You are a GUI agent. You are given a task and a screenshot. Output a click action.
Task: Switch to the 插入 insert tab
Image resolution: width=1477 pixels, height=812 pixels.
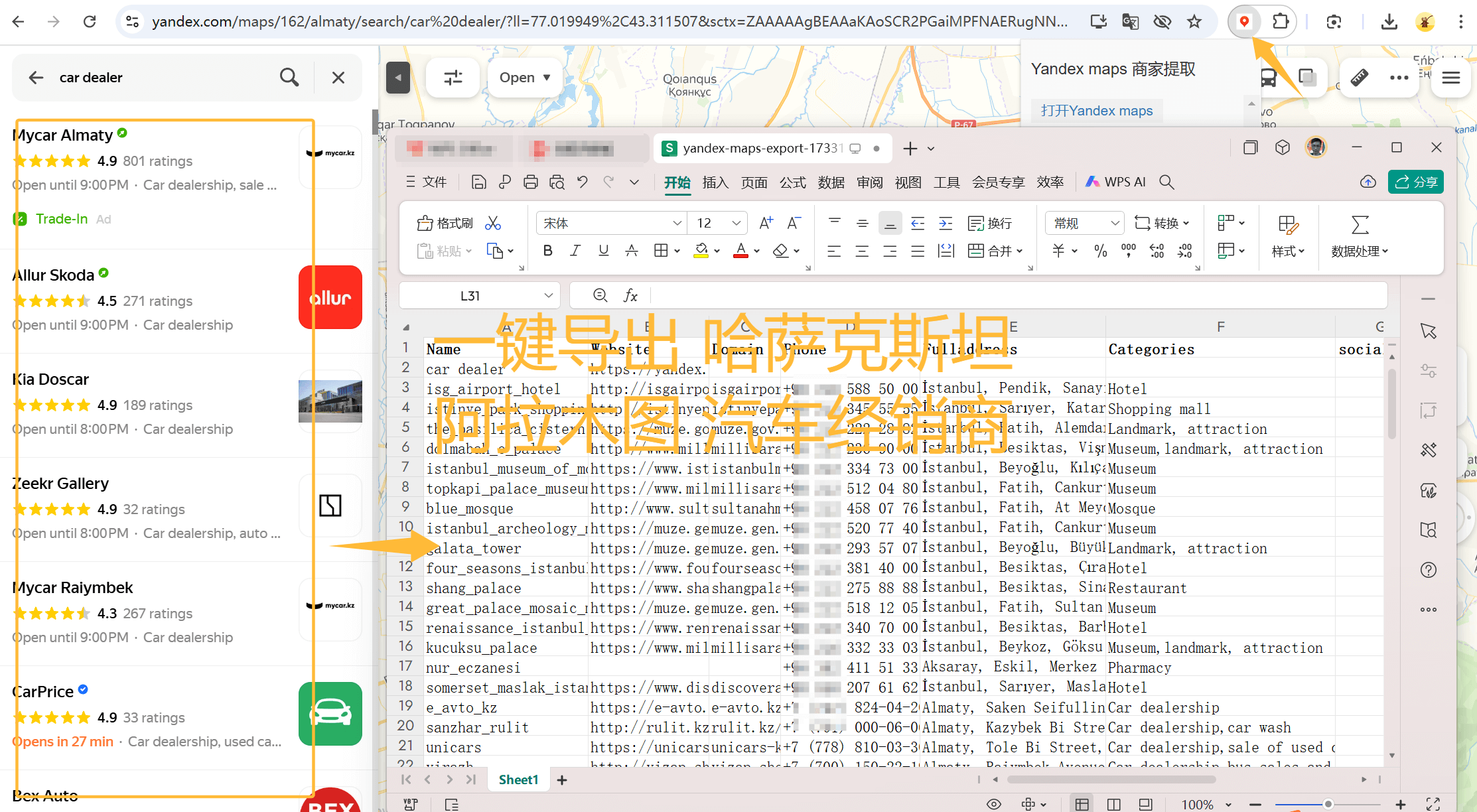(x=715, y=182)
